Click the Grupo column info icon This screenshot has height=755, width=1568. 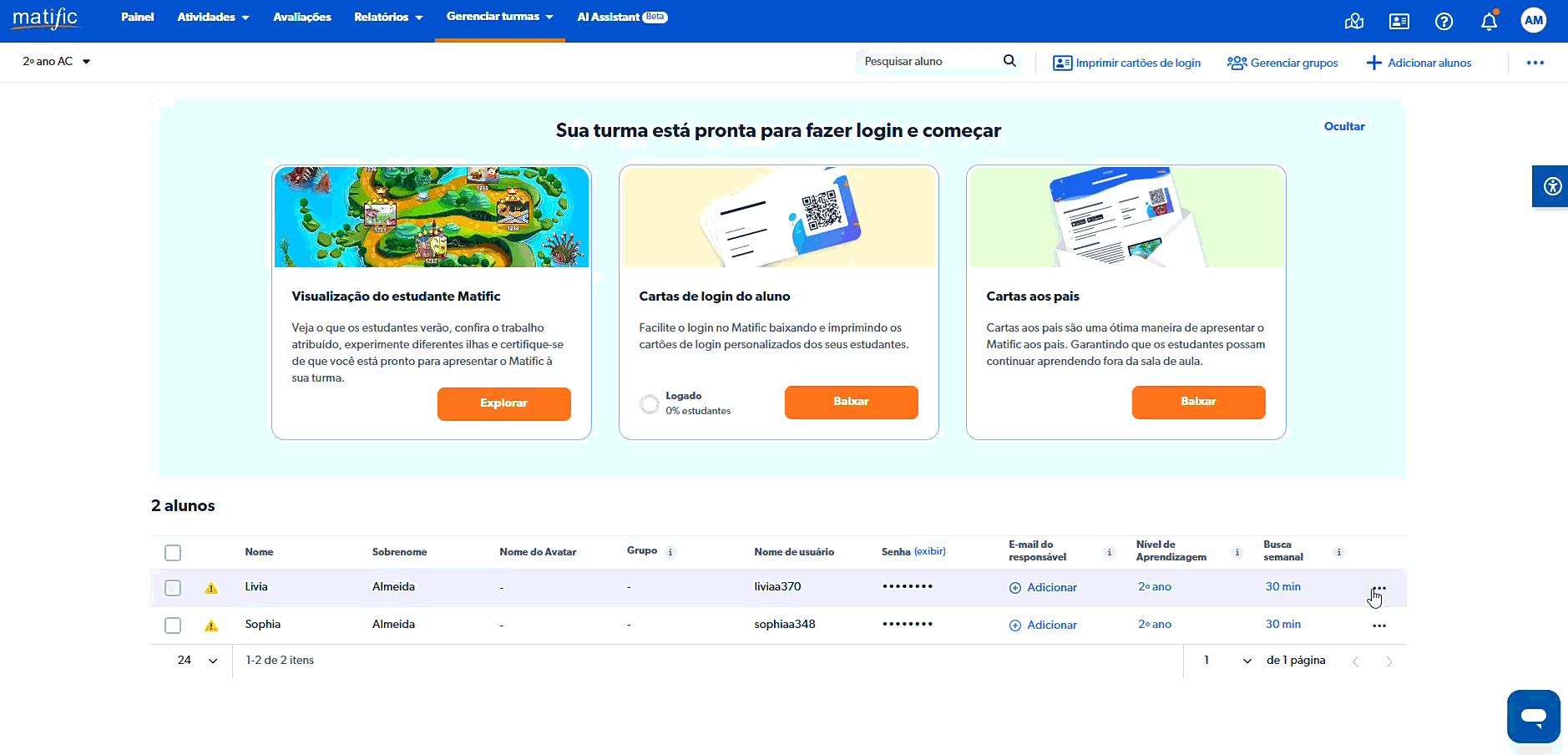[x=670, y=552]
